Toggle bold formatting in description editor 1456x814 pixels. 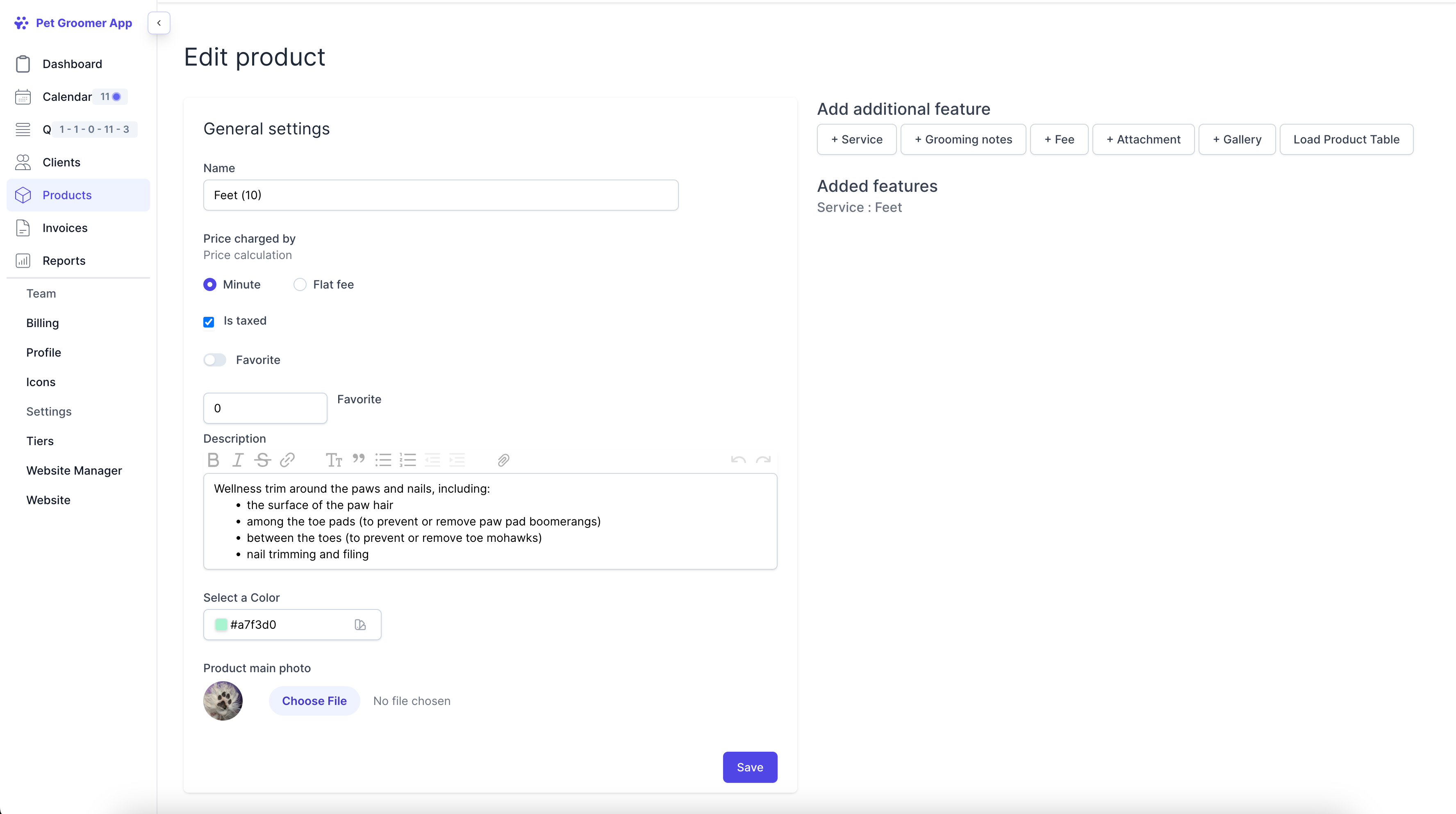[213, 460]
